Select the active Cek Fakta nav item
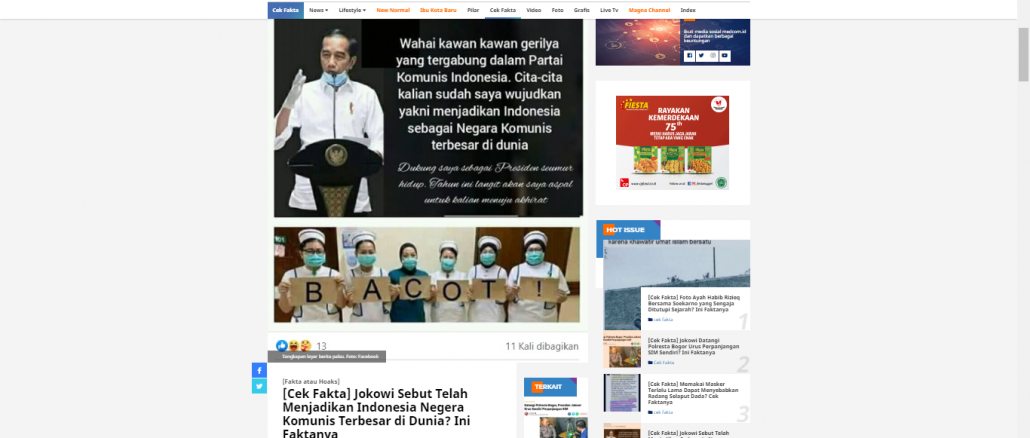This screenshot has width=1030, height=438. (x=503, y=10)
